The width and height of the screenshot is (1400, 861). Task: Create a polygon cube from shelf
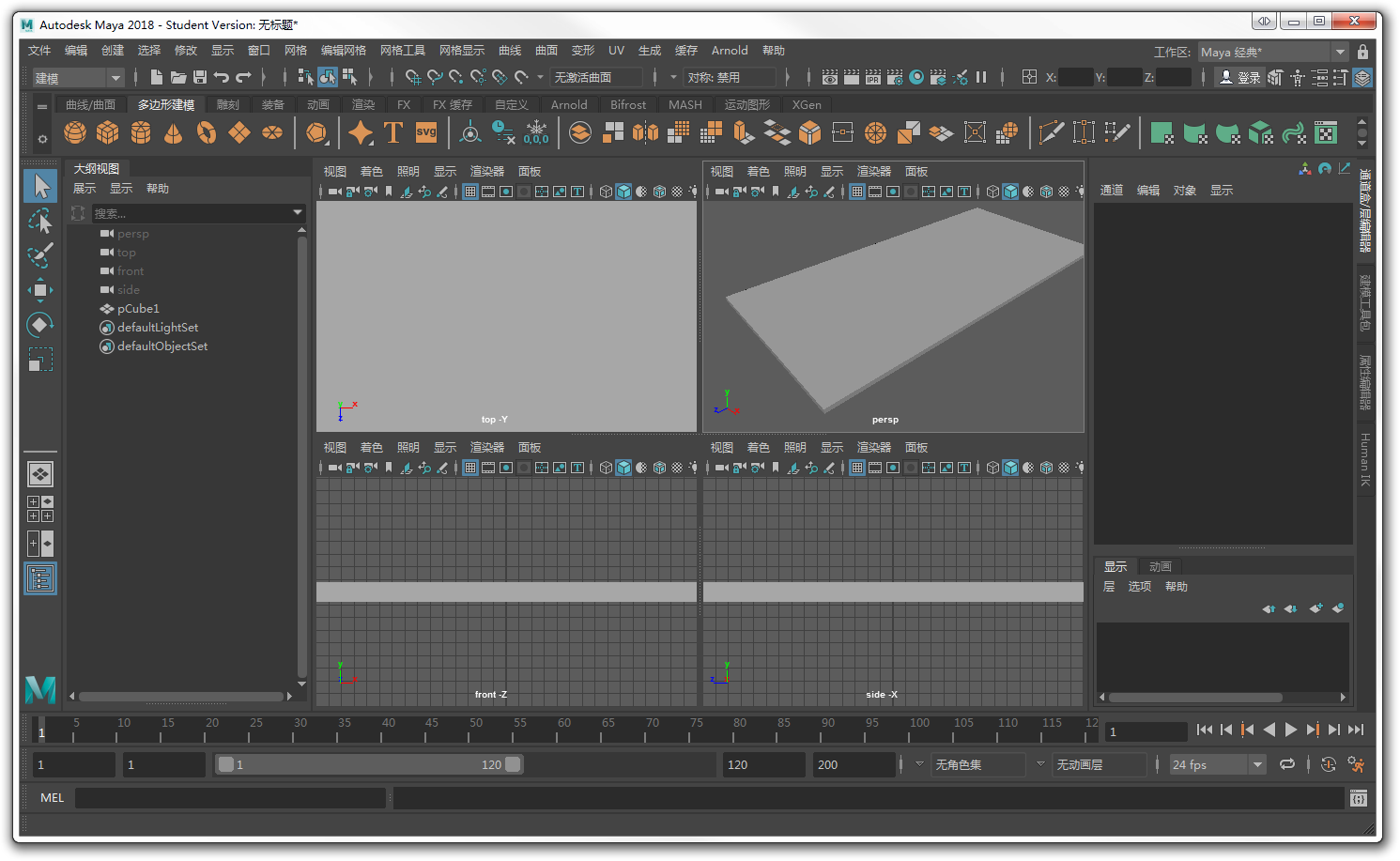pyautogui.click(x=108, y=133)
